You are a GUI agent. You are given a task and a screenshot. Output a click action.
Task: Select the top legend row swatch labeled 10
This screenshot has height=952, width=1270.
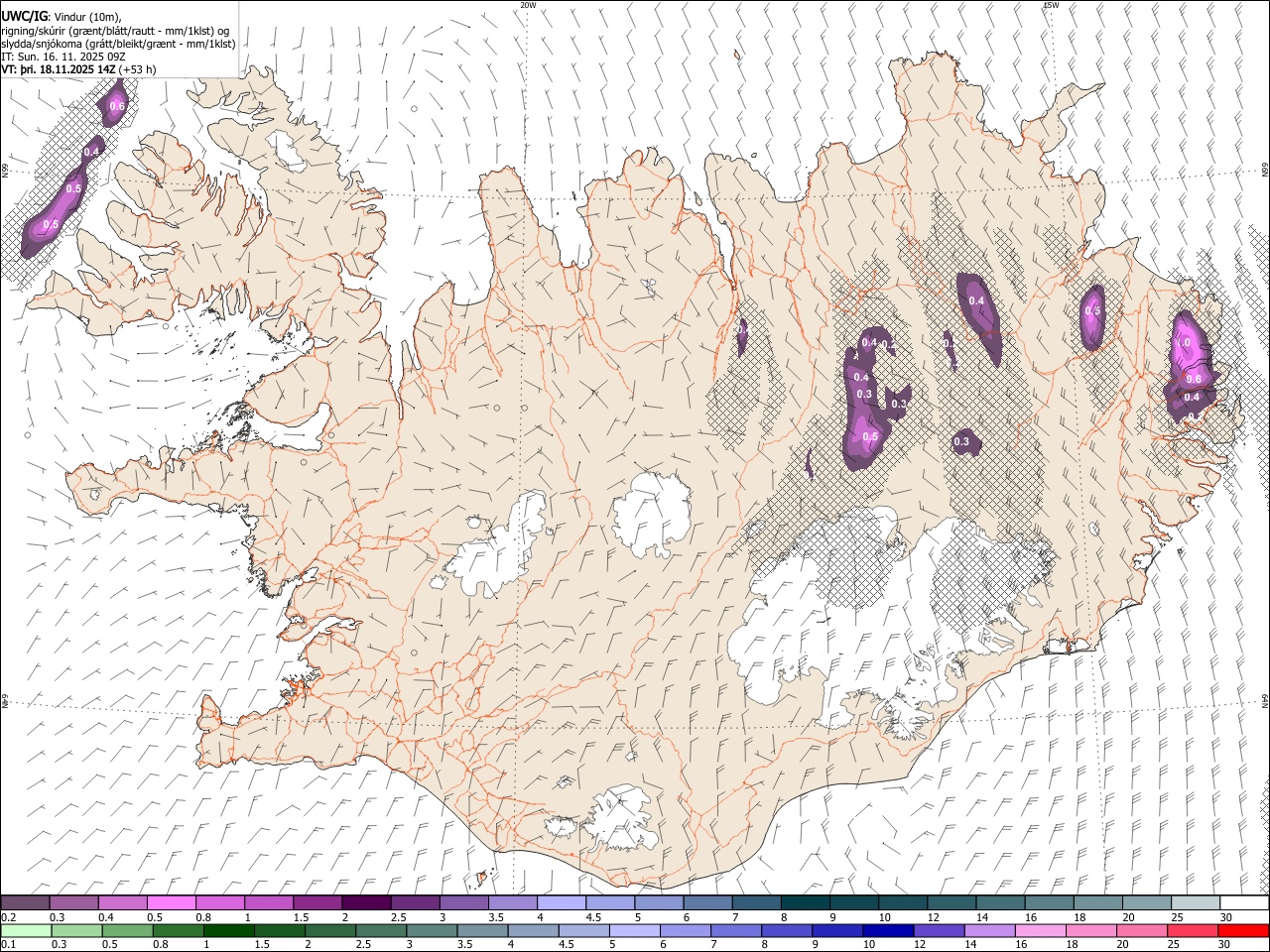click(x=903, y=903)
